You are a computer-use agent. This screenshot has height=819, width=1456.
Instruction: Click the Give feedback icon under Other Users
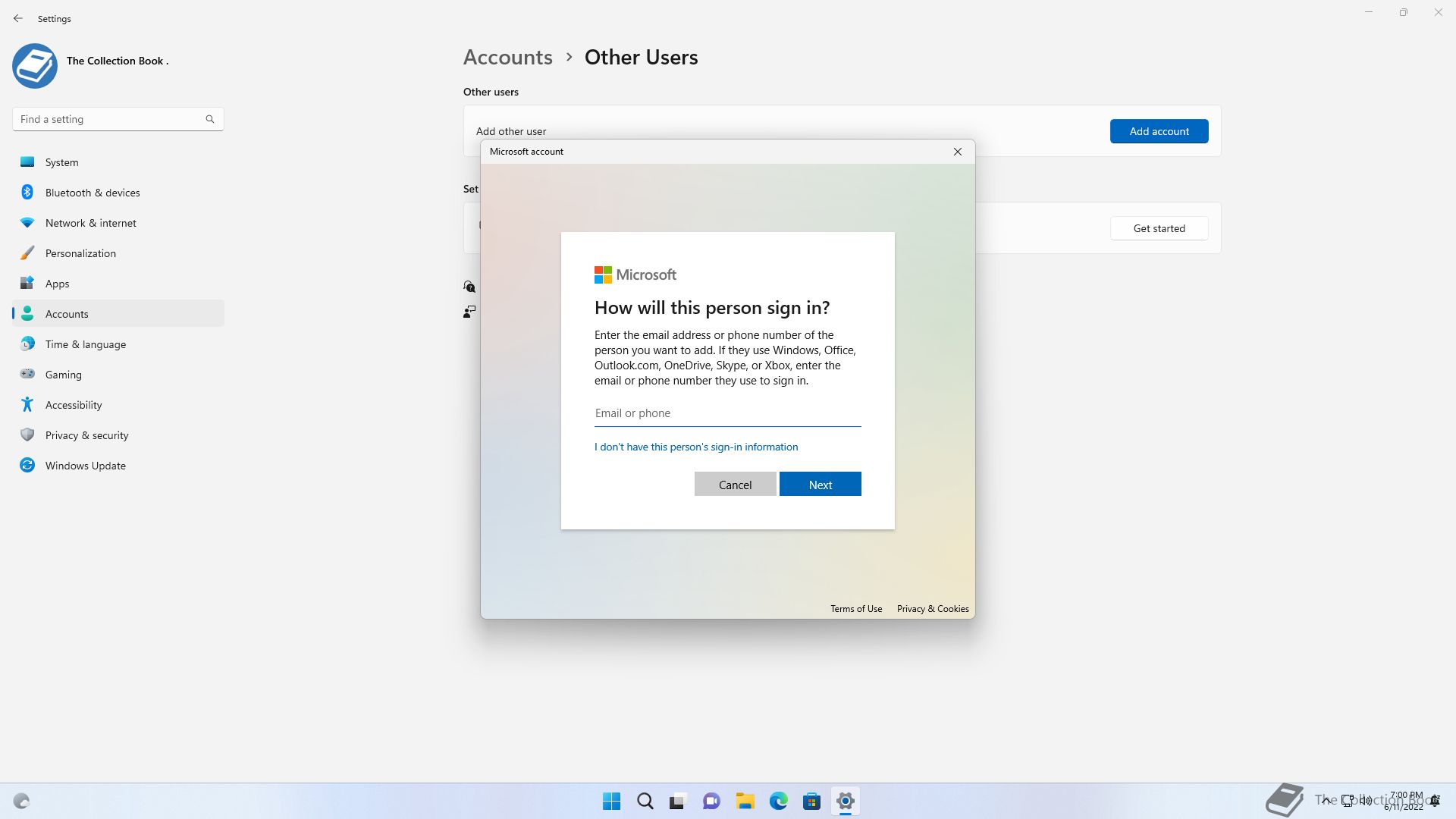coord(469,312)
